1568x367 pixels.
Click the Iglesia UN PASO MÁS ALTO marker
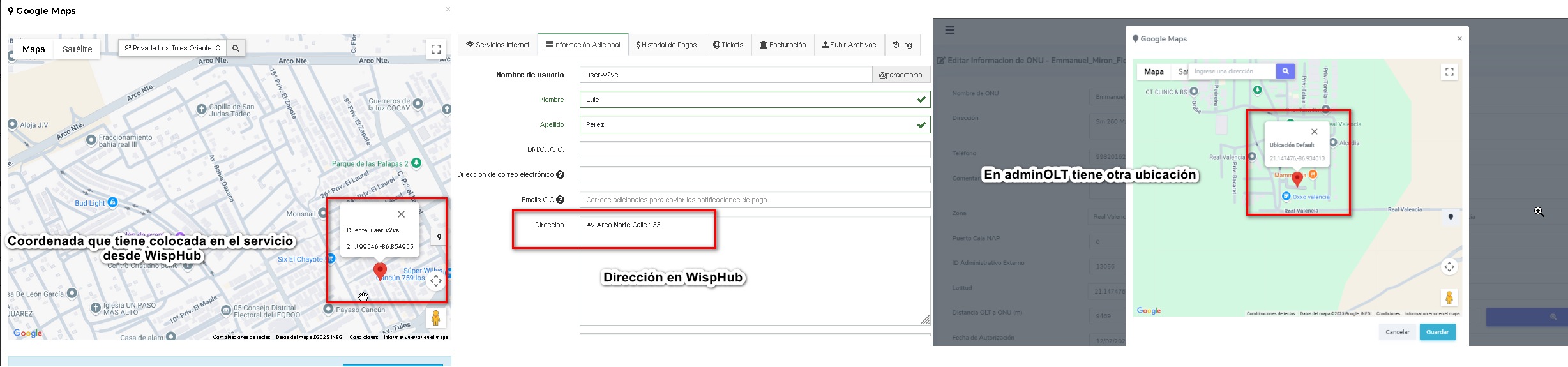(x=96, y=308)
